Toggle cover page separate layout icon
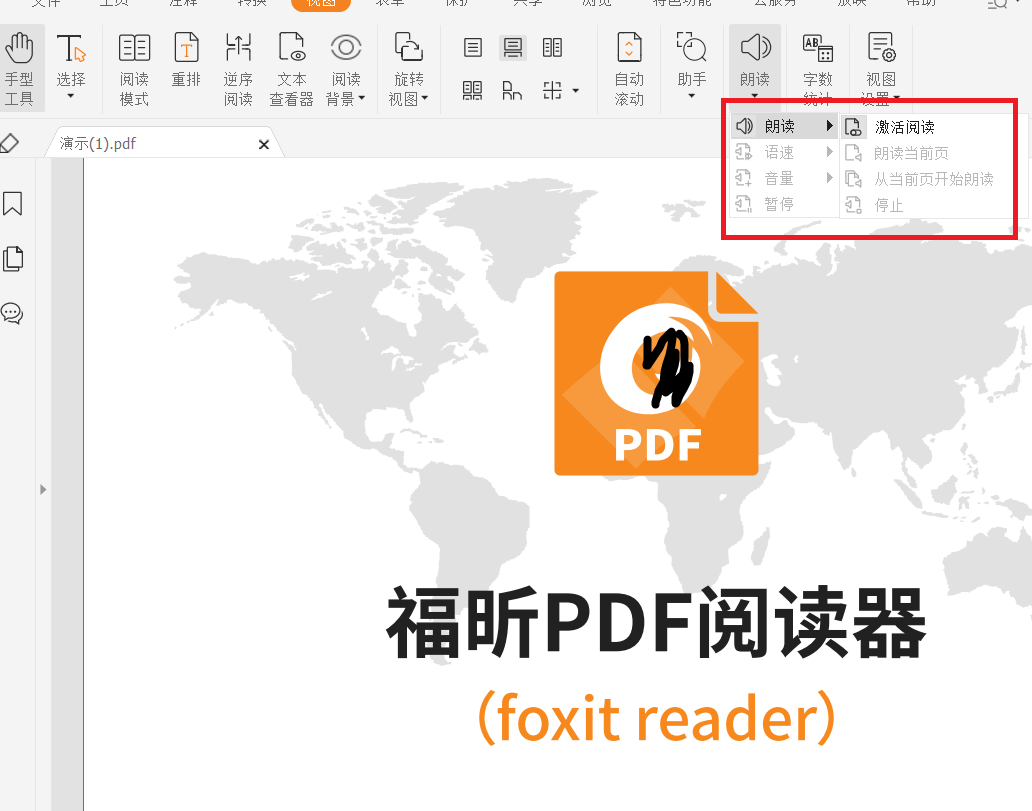 pos(512,90)
